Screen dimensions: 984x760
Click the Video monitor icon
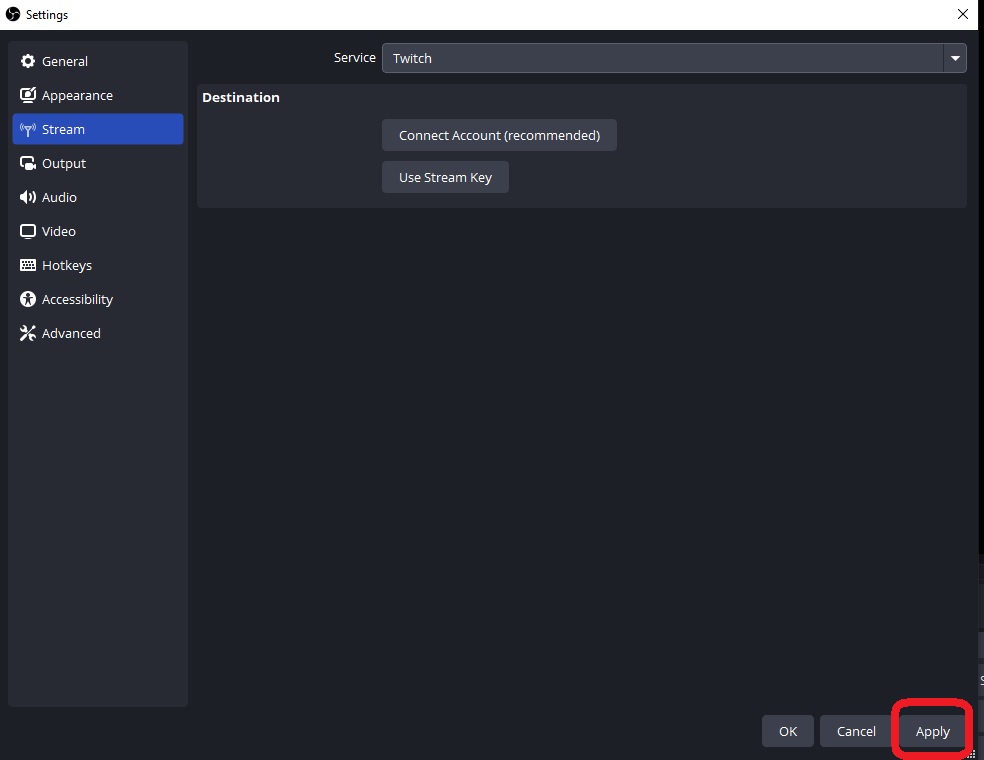point(28,231)
